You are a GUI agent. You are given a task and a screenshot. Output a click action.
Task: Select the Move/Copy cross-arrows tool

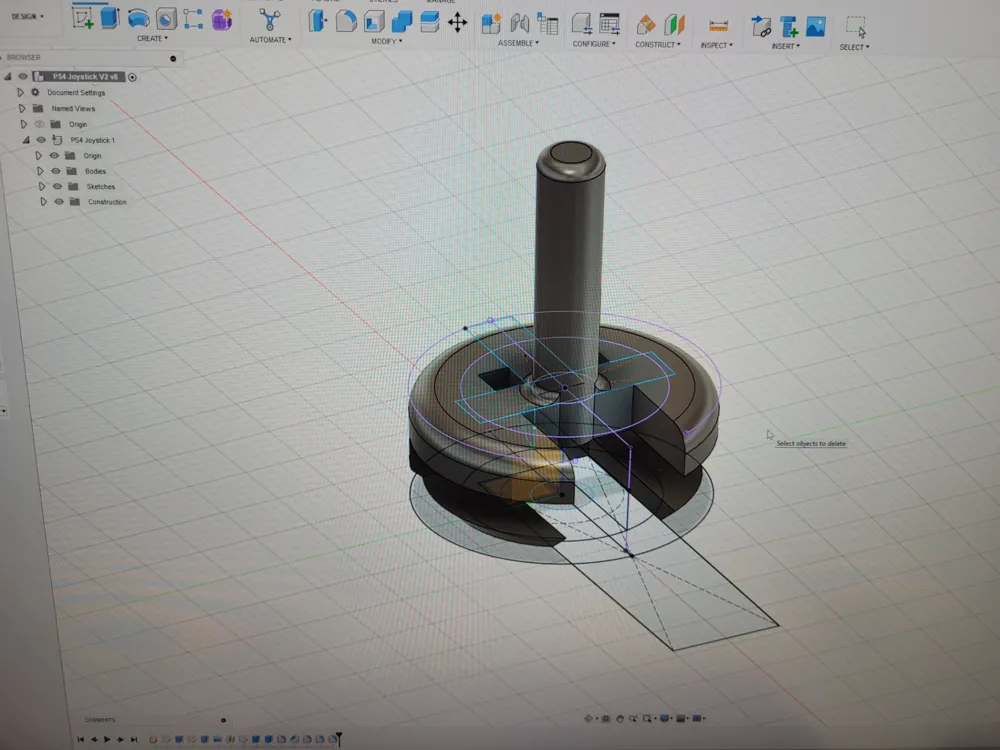457,24
